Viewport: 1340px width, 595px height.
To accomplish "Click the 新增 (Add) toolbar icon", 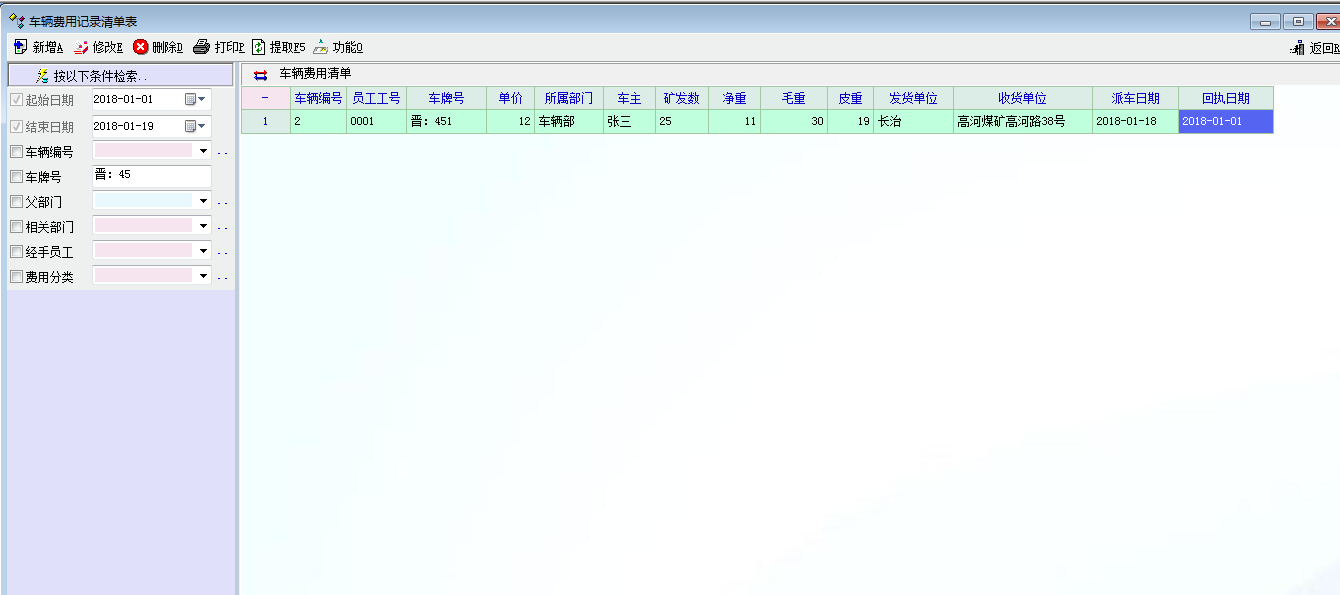I will [x=21, y=47].
